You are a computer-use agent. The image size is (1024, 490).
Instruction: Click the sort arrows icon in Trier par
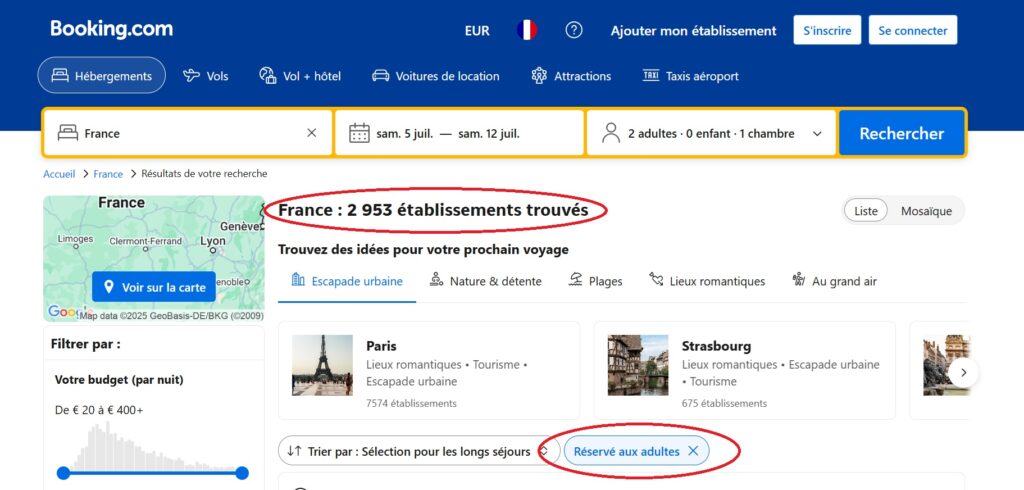coord(295,451)
